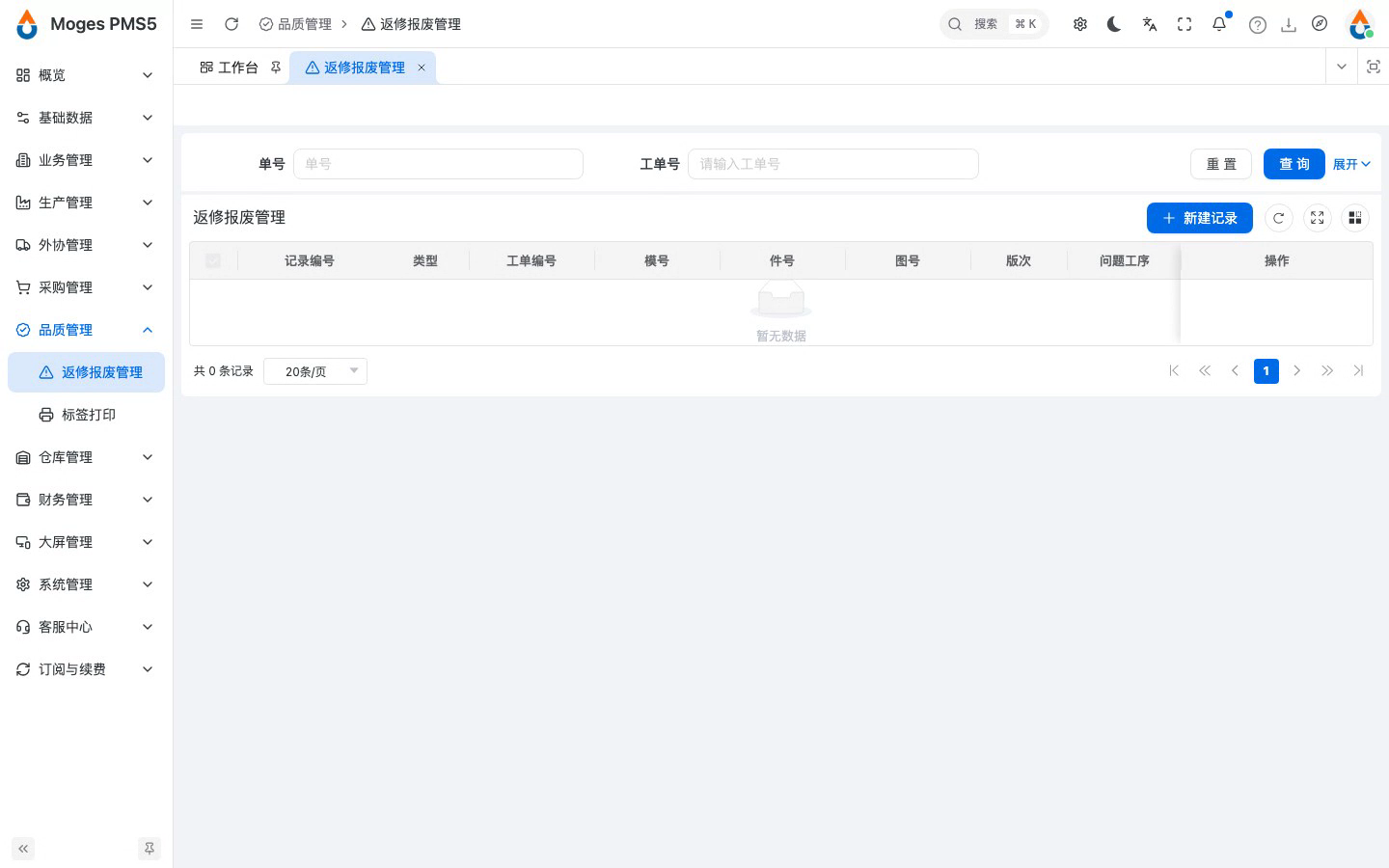Image resolution: width=1389 pixels, height=868 pixels.
Task: Open the language translation icon
Action: click(1150, 24)
